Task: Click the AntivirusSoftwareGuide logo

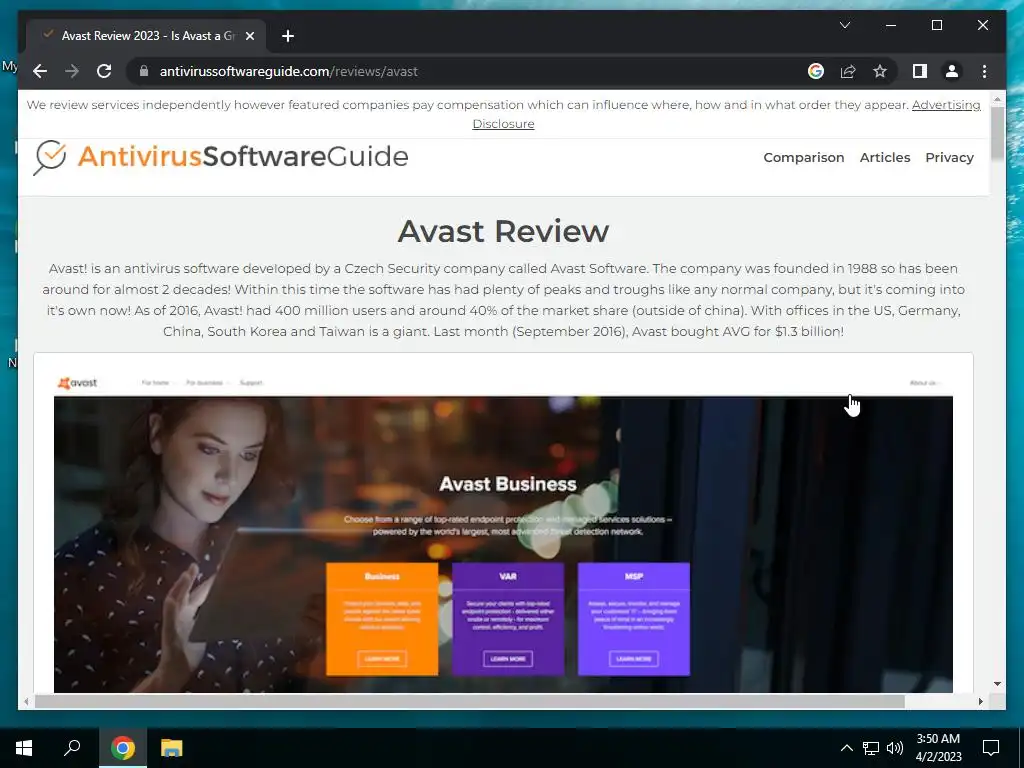Action: (221, 157)
